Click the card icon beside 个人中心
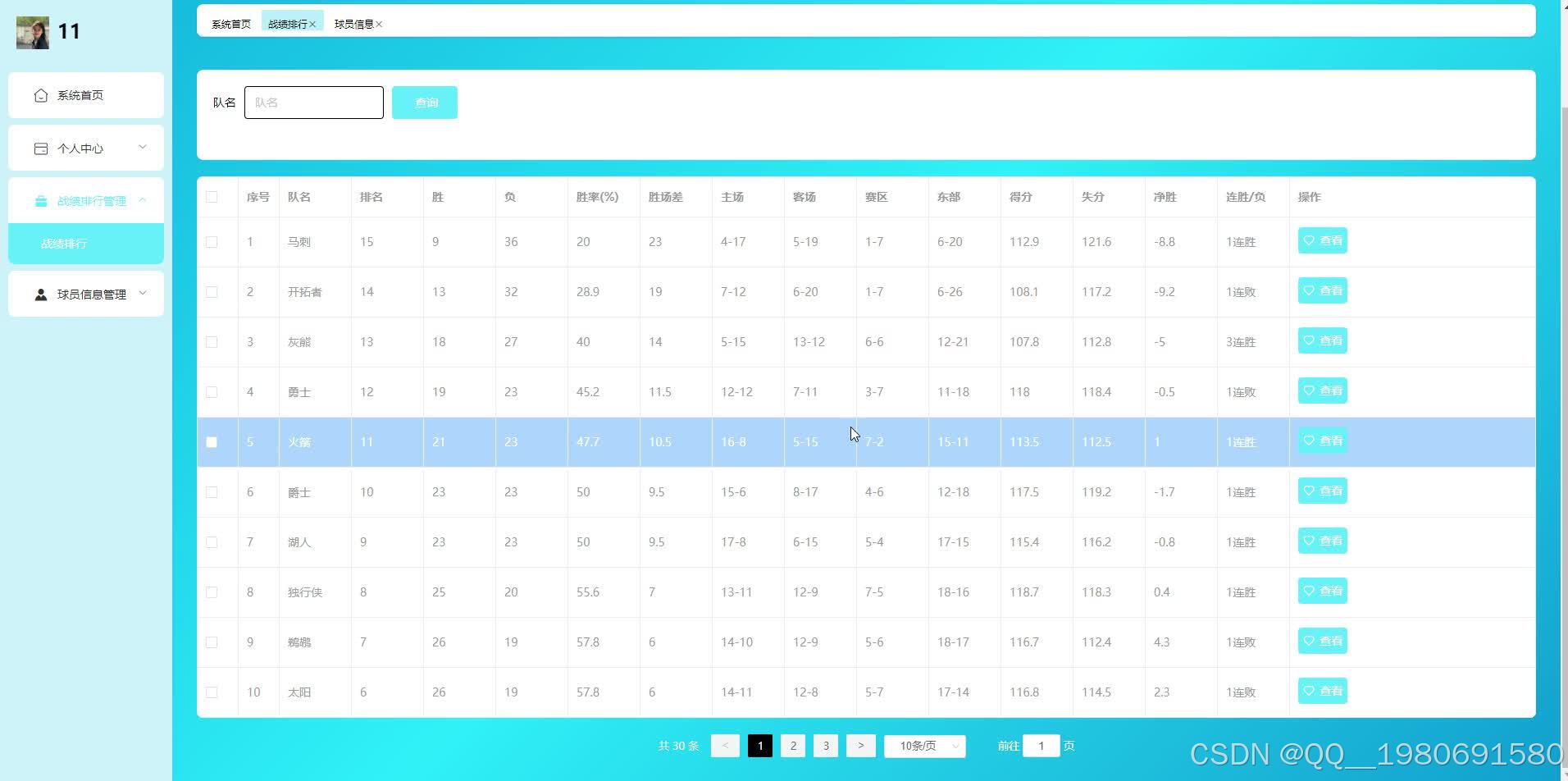 click(x=41, y=148)
